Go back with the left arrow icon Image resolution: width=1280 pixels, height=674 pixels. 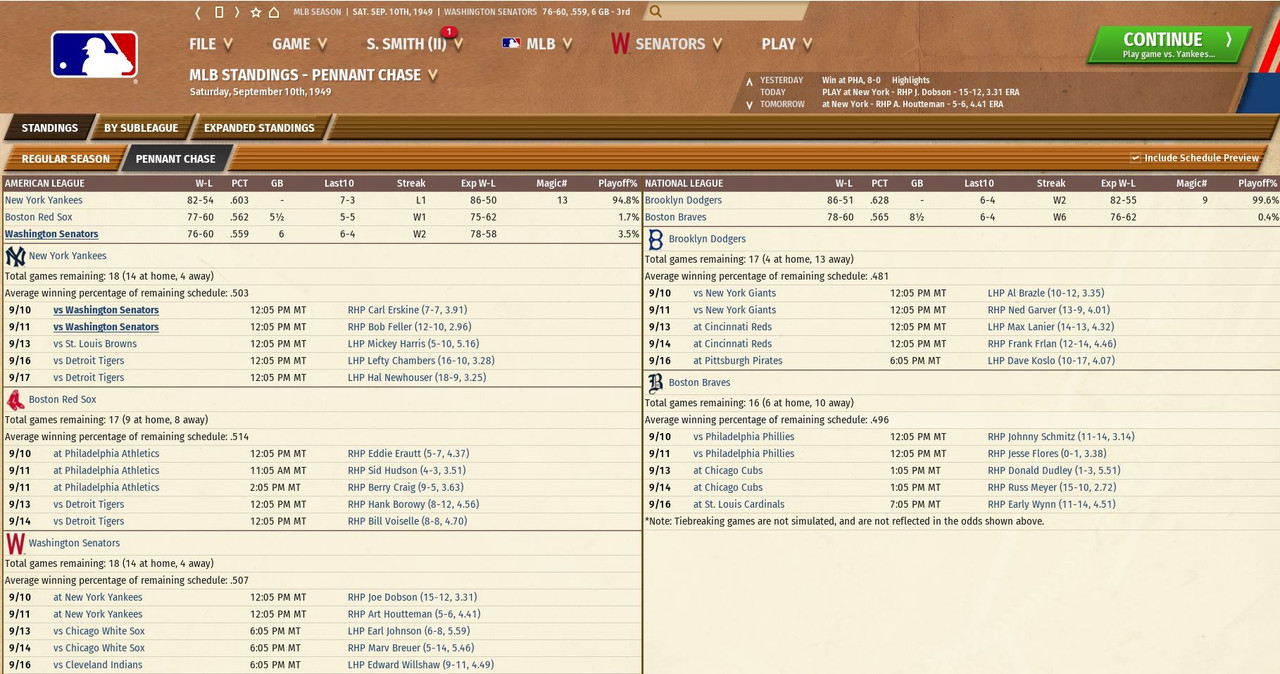(x=198, y=12)
